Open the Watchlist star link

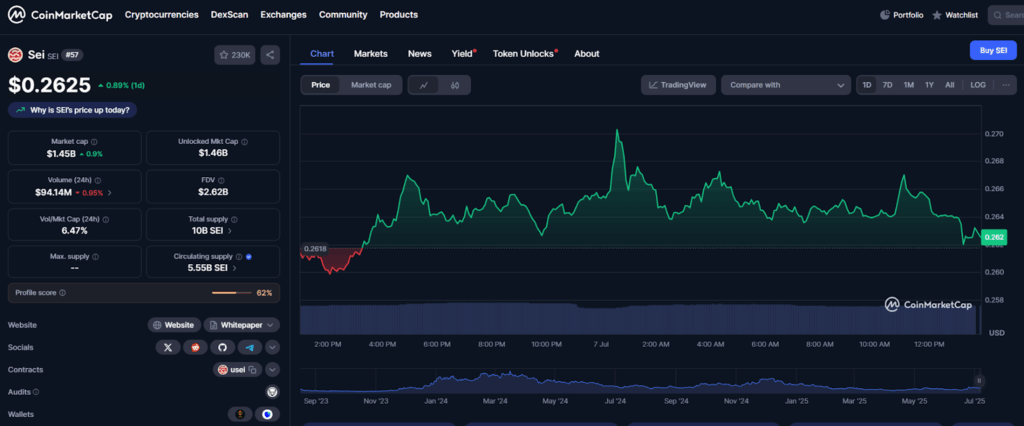tap(955, 14)
